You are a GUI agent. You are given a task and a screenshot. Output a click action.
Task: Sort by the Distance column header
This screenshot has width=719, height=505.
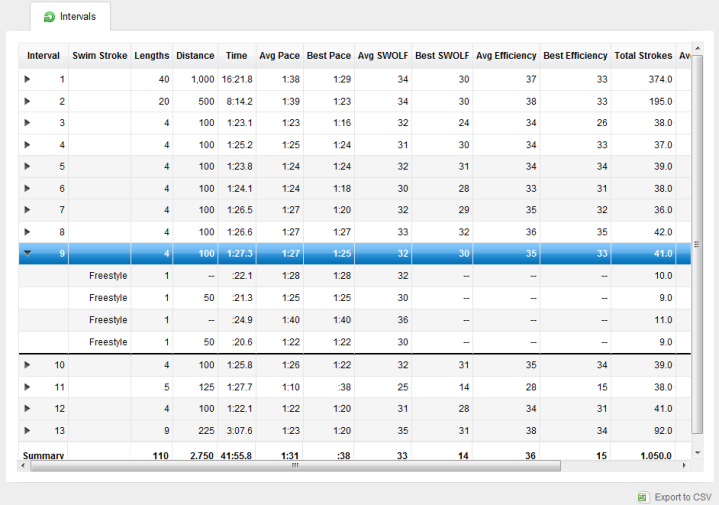(x=195, y=55)
